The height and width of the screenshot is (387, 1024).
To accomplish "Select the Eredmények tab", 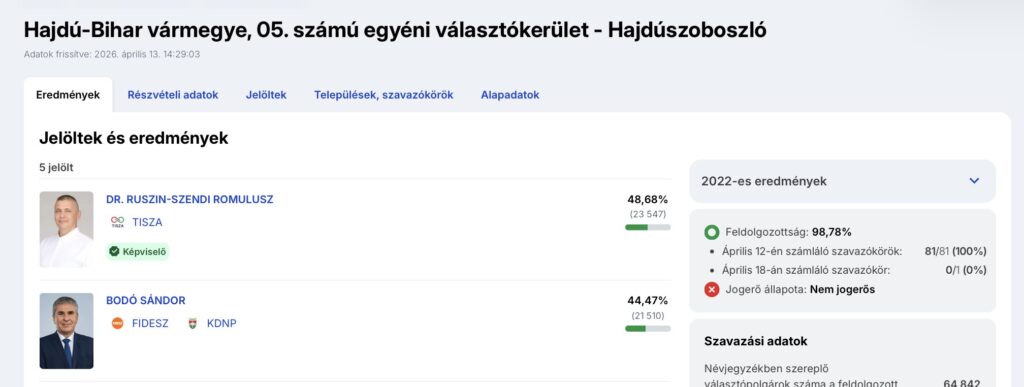I will coord(68,95).
